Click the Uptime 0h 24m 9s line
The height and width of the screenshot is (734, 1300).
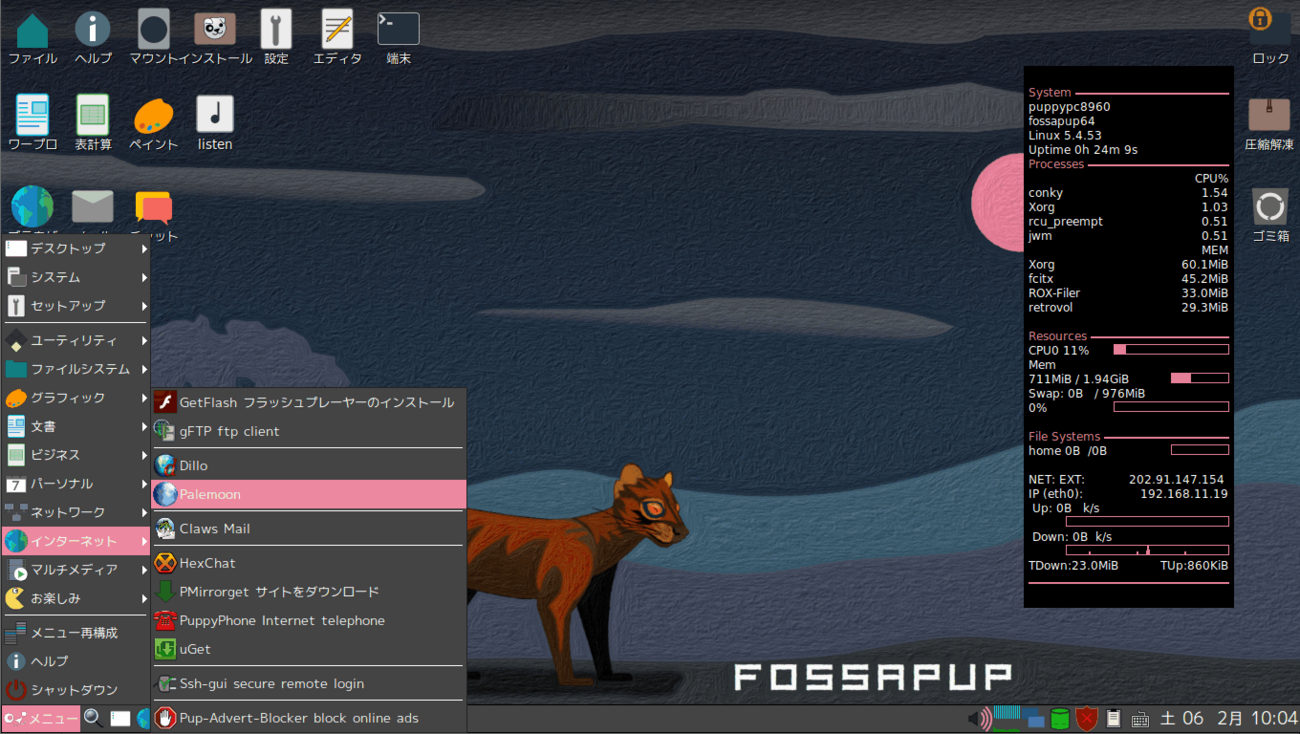tap(1083, 150)
